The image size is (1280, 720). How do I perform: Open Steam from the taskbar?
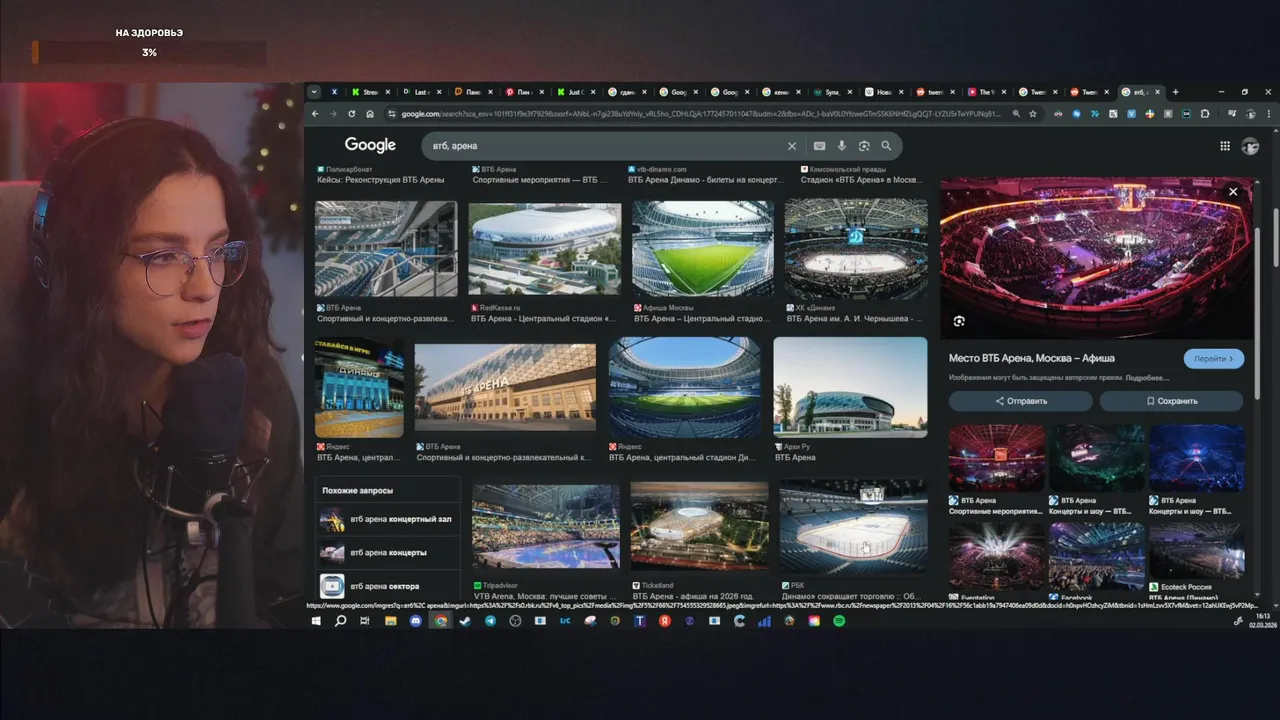(x=465, y=621)
